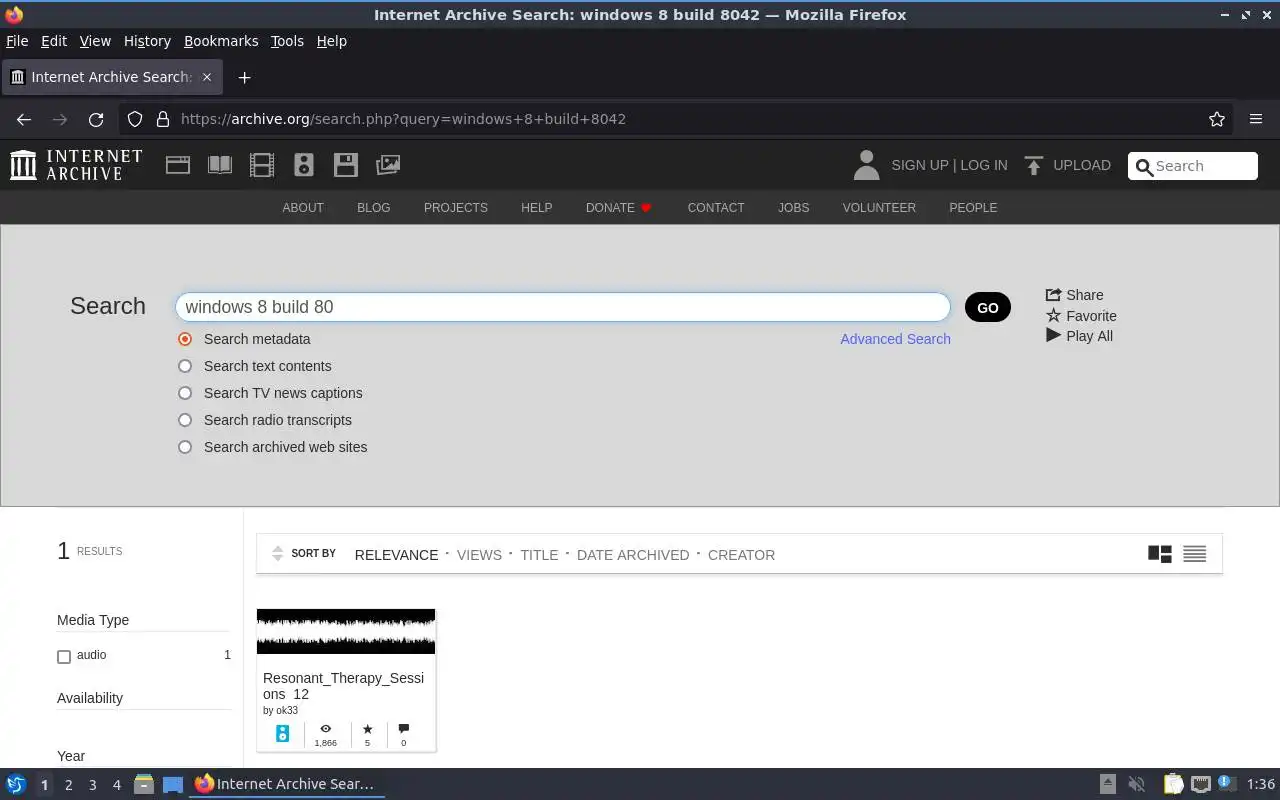Click the GO search button
The height and width of the screenshot is (800, 1280).
(x=988, y=307)
